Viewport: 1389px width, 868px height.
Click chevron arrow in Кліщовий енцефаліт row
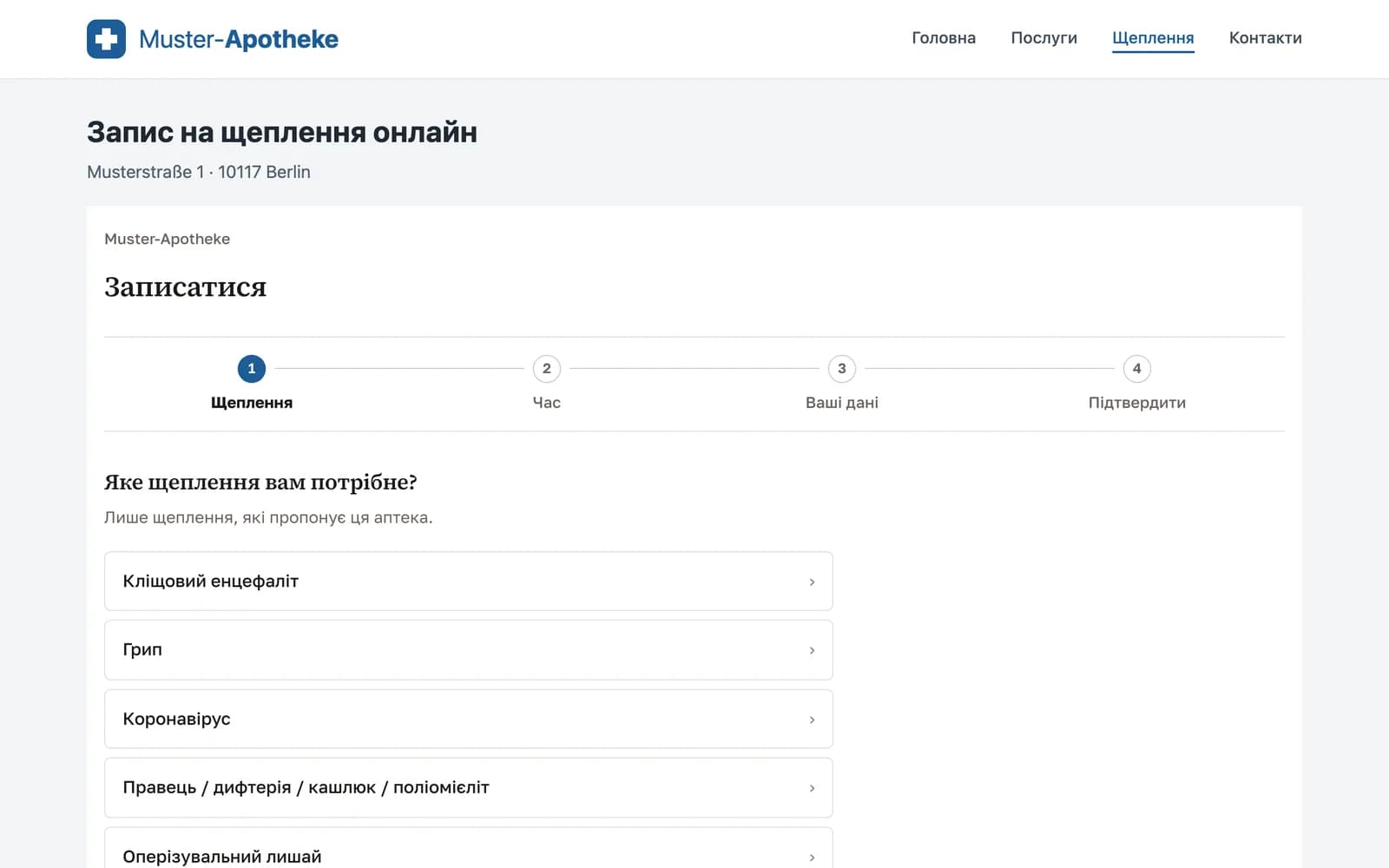pos(812,582)
